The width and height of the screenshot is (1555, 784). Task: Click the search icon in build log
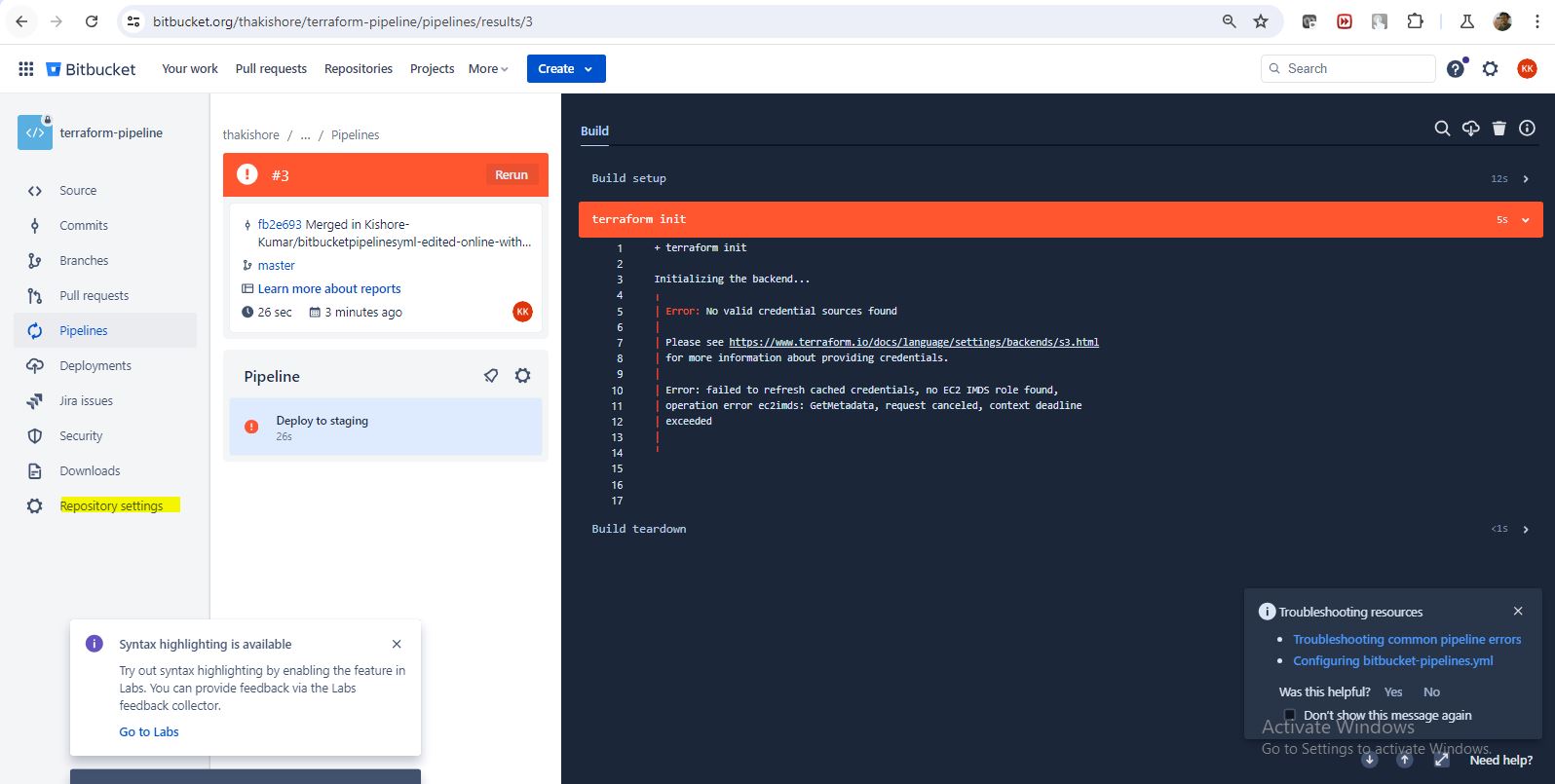1442,129
